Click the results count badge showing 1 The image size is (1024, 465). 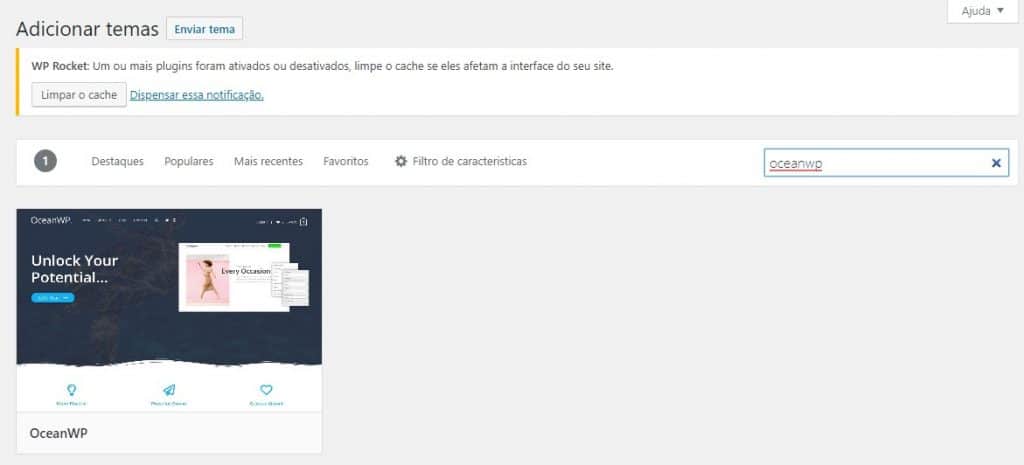click(x=46, y=161)
